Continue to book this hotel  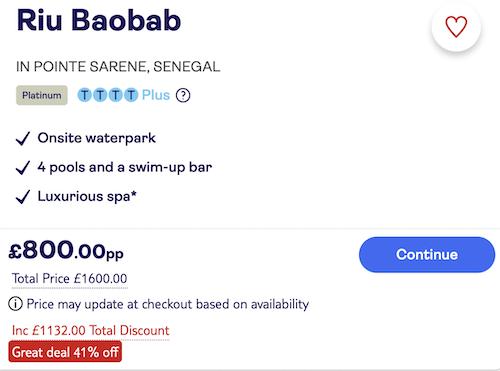point(427,255)
